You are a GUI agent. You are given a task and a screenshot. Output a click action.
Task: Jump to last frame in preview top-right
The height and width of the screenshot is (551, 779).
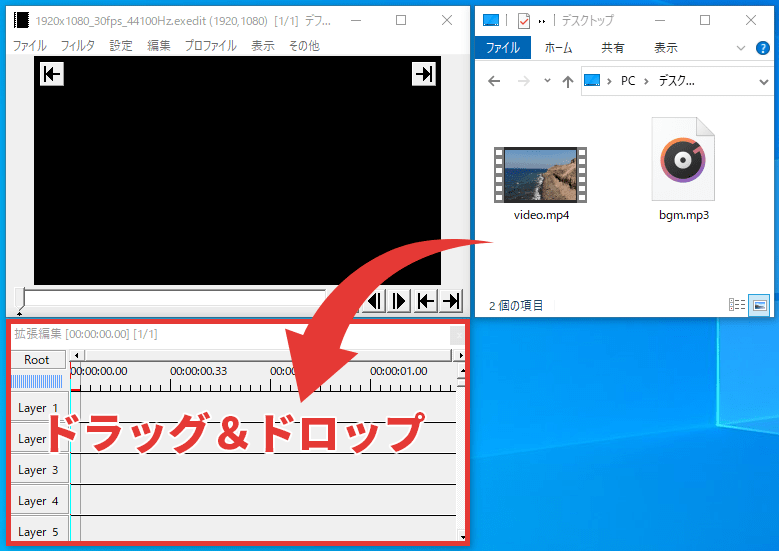click(424, 74)
